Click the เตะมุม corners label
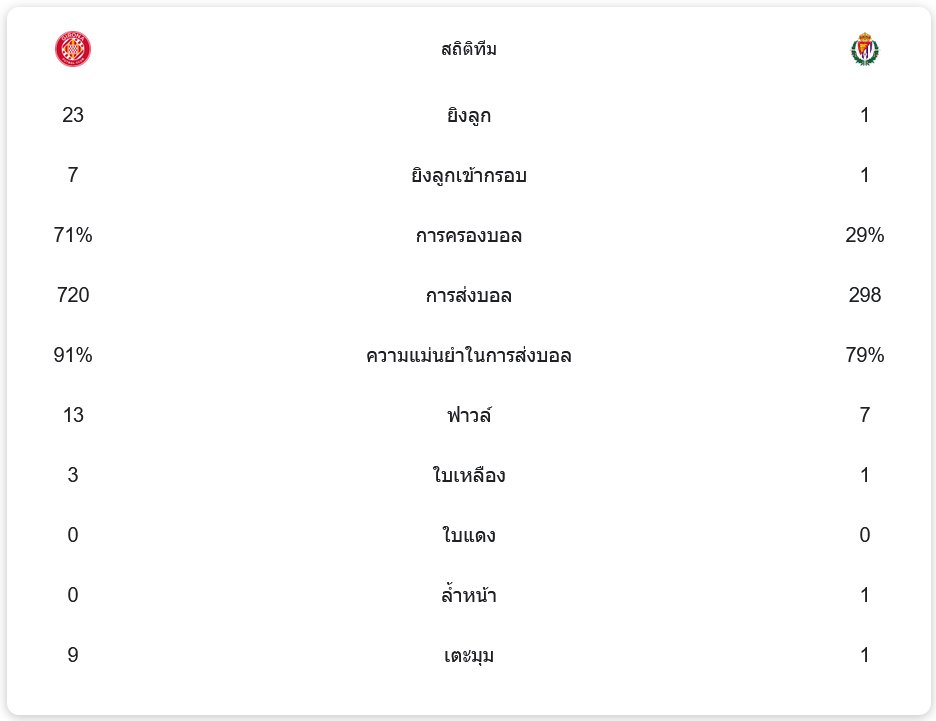936x721 pixels. pyautogui.click(x=468, y=656)
